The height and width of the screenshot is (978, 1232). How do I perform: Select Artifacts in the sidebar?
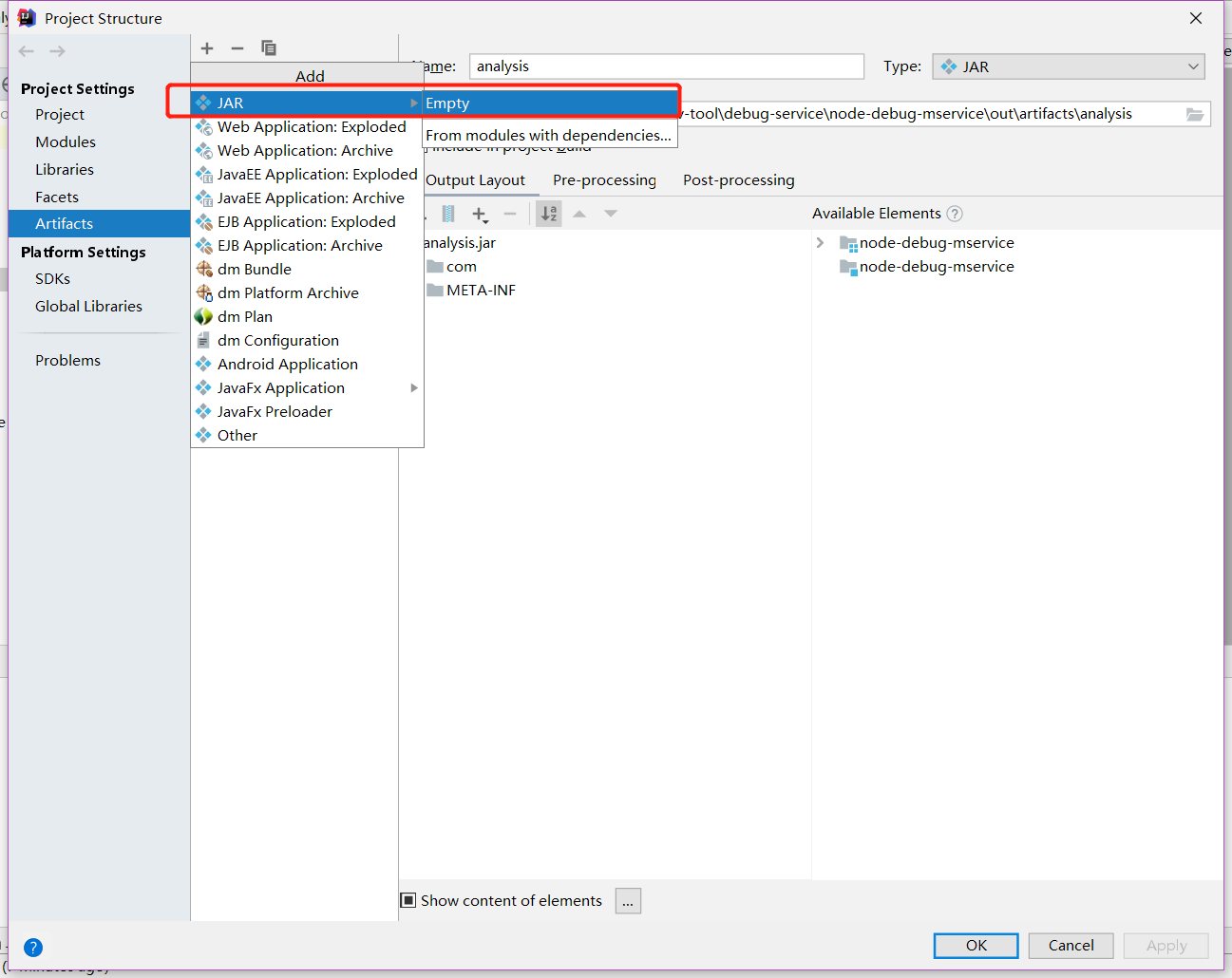[99, 223]
